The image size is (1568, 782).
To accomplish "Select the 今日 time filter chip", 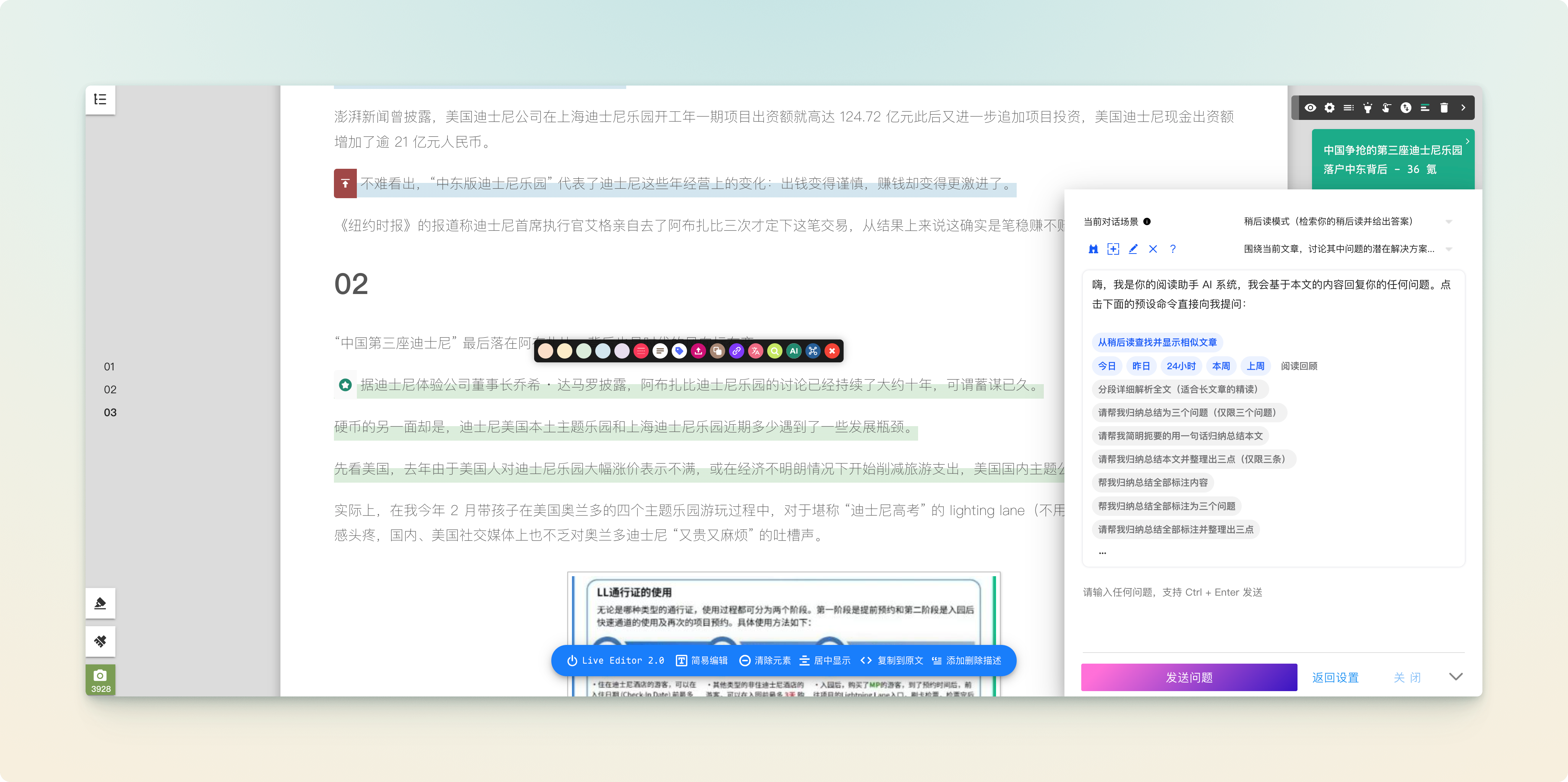I will click(x=1106, y=366).
